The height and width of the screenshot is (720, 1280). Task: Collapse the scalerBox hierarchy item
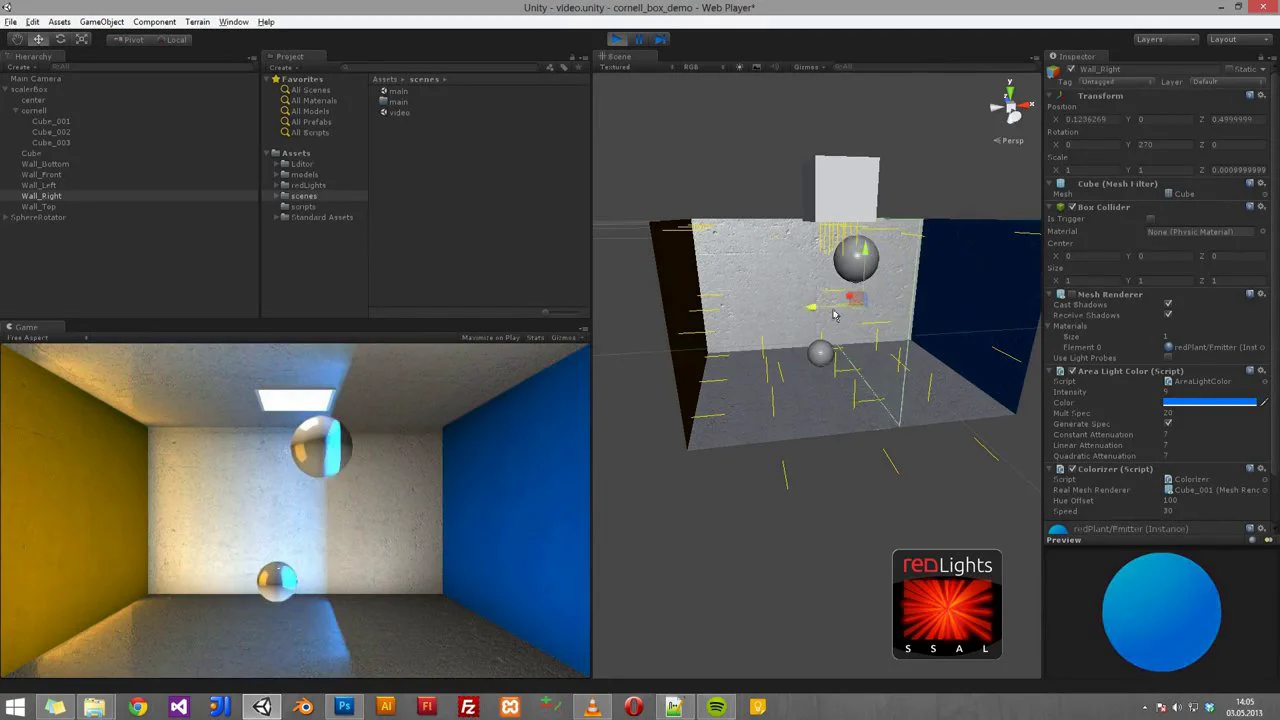[6, 90]
